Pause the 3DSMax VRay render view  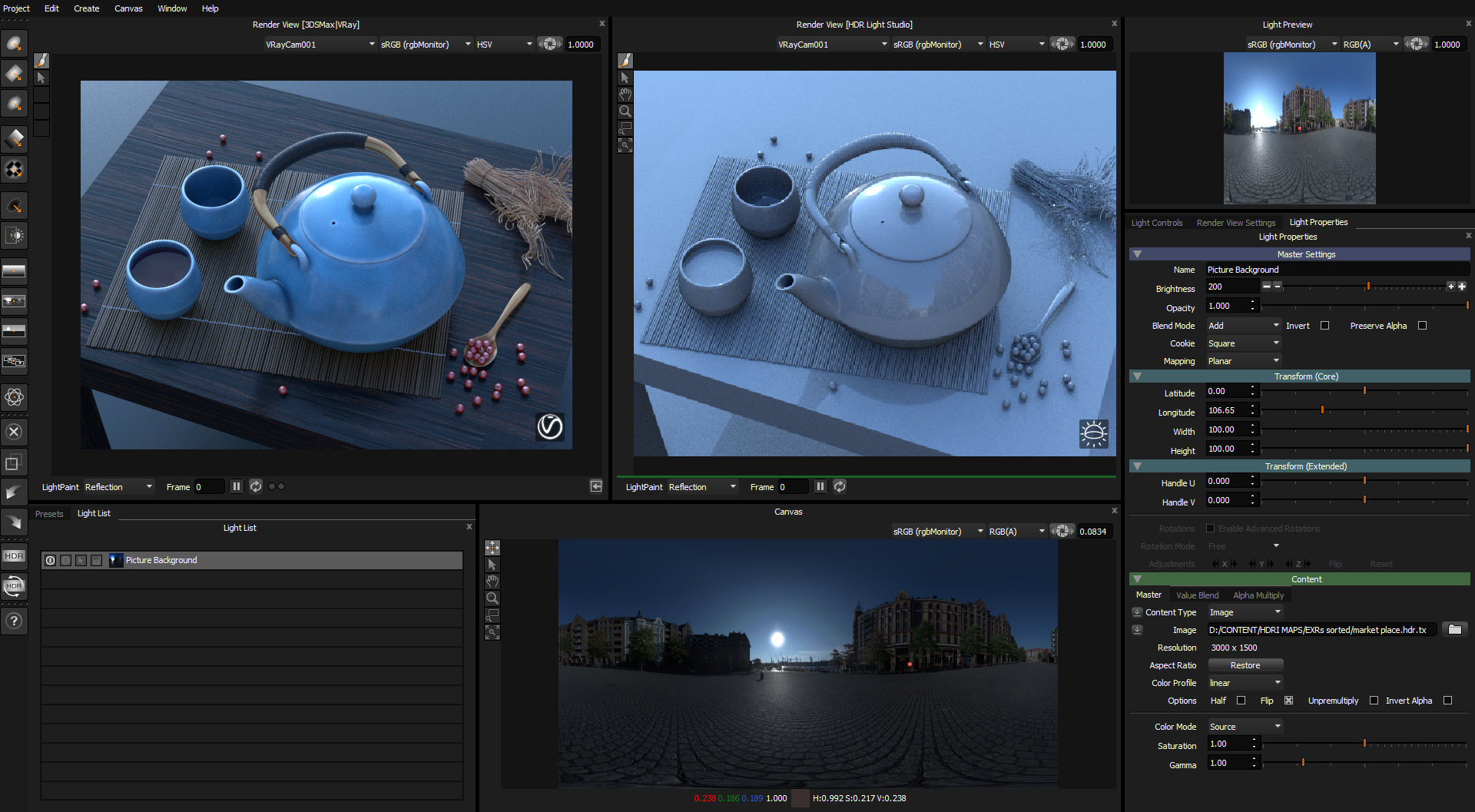[x=237, y=486]
